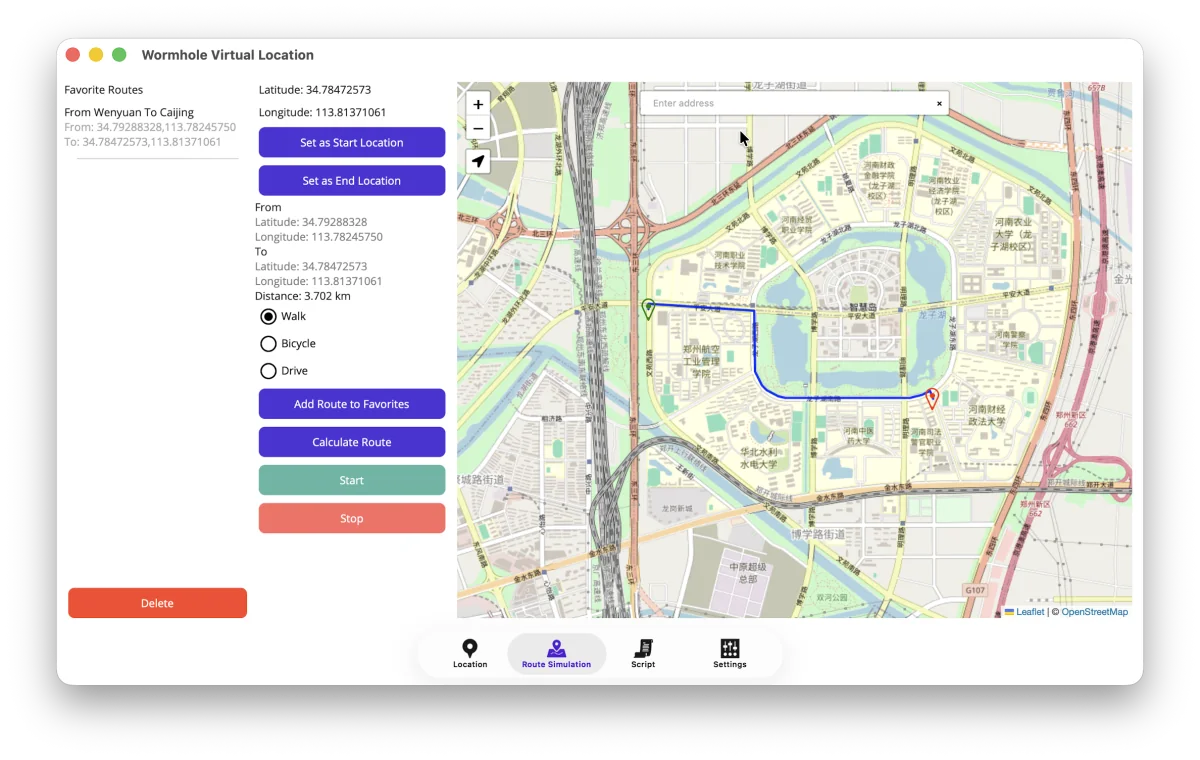Minimize the window with yellow button
Image resolution: width=1200 pixels, height=760 pixels.
pos(96,55)
